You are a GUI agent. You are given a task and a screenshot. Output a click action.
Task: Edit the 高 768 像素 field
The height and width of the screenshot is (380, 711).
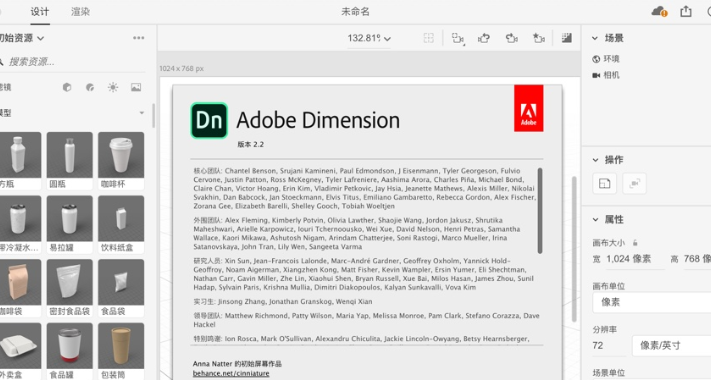click(x=697, y=259)
